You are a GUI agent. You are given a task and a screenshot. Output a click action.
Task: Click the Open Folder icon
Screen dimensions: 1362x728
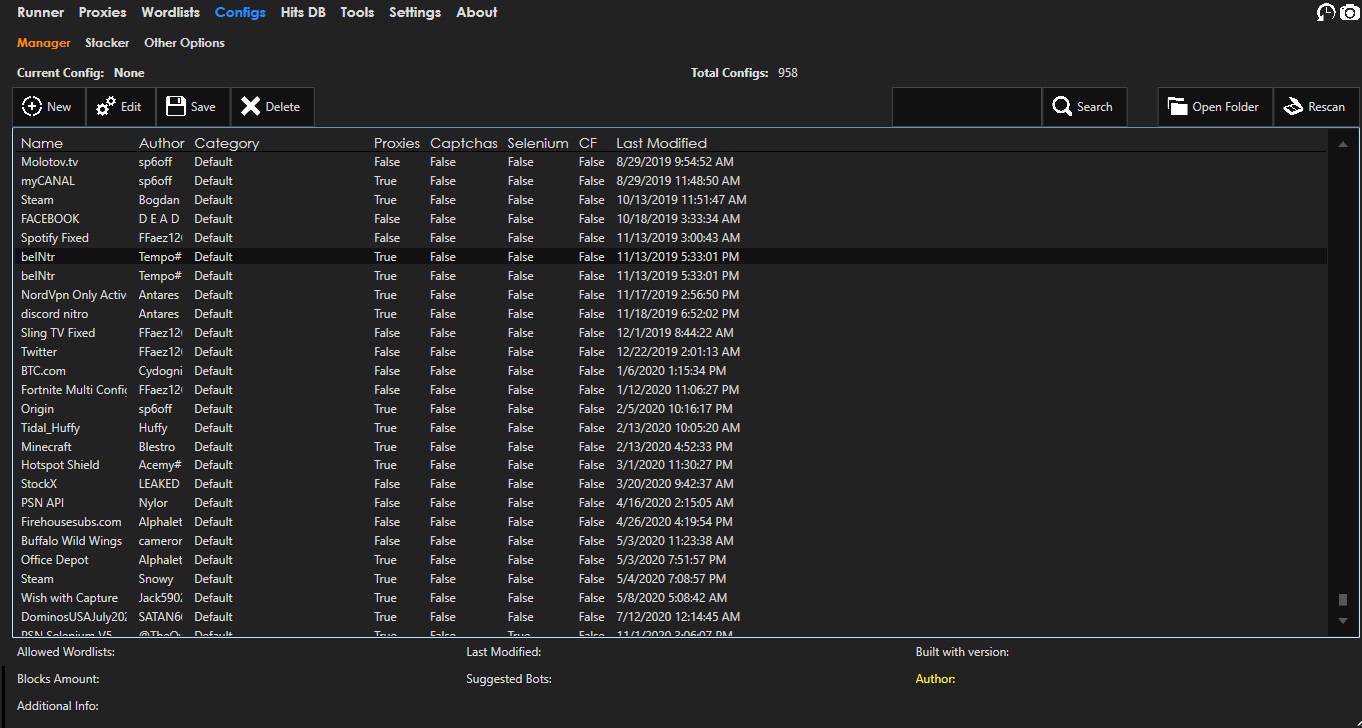1176,107
